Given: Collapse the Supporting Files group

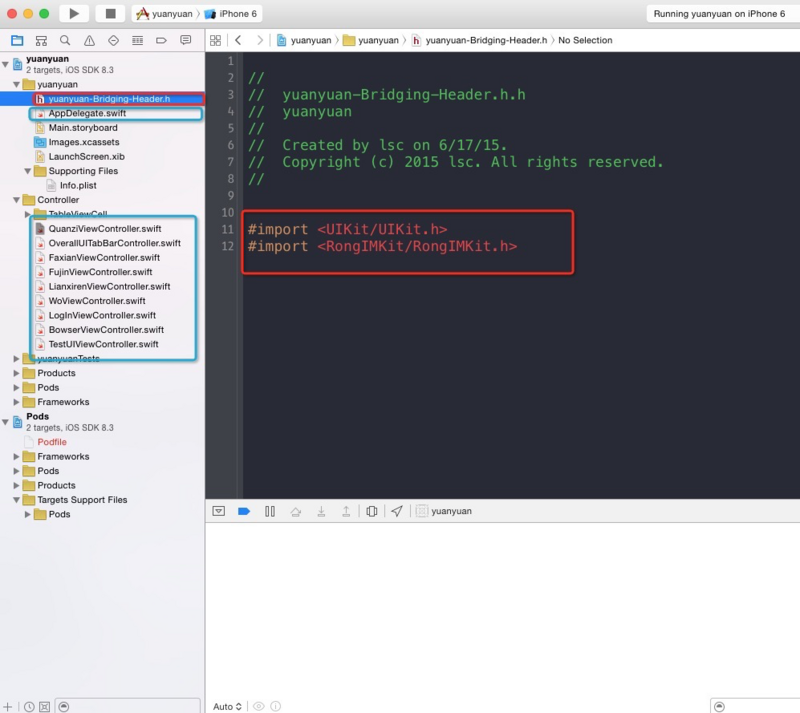Looking at the screenshot, I should (28, 171).
